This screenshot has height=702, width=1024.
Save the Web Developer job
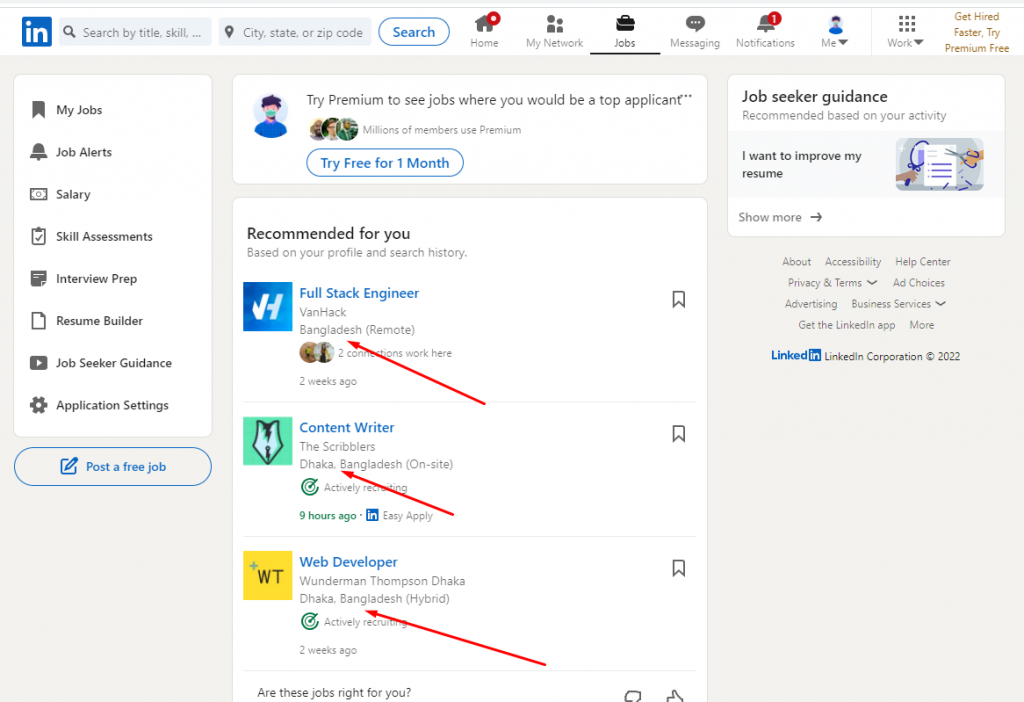pos(679,568)
